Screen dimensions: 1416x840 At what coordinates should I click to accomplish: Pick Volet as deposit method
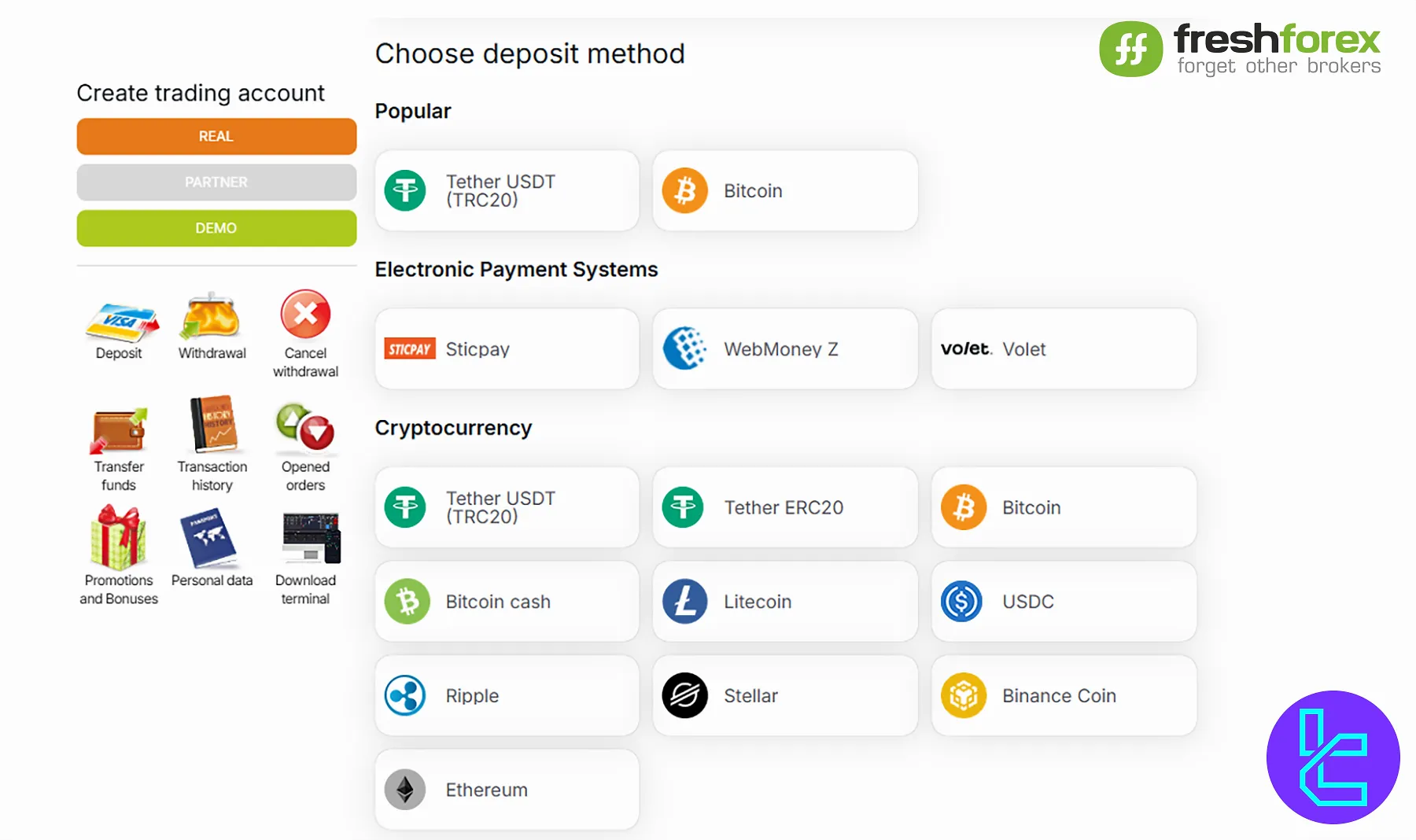tap(1063, 349)
